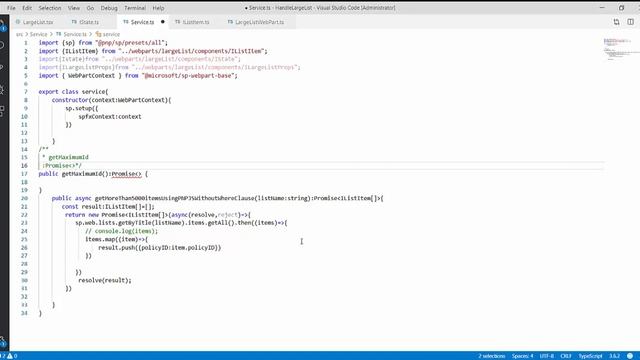Click TypeScript language mode selector
Viewport: 640px width, 360px height.
590,356
